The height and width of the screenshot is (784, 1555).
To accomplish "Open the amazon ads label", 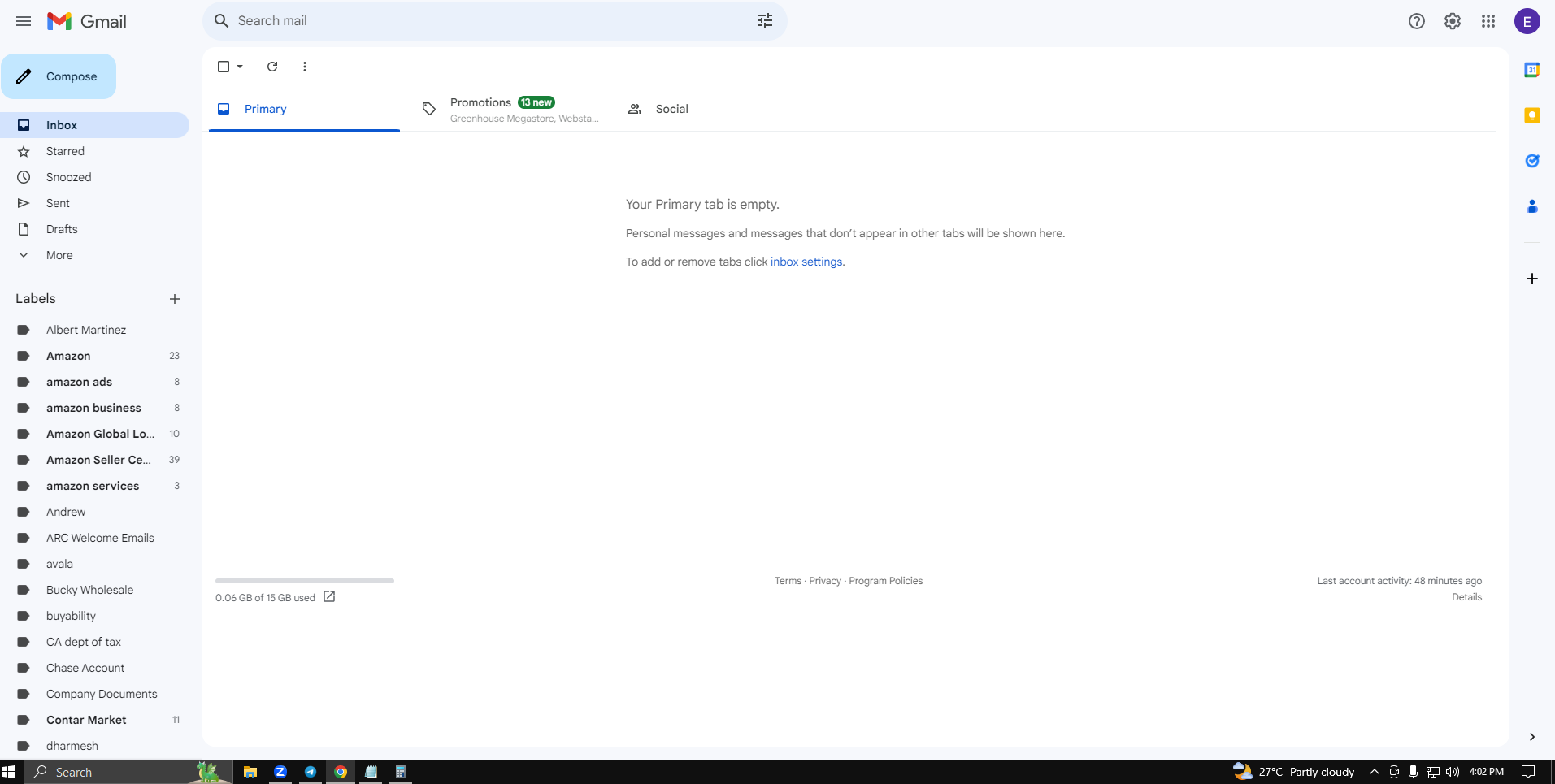I will click(x=94, y=382).
